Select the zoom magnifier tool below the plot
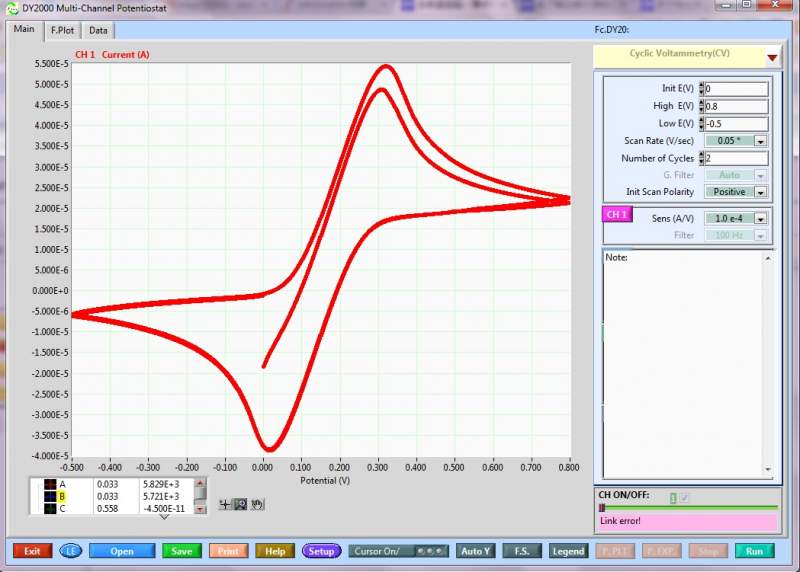Image resolution: width=800 pixels, height=572 pixels. click(x=240, y=505)
